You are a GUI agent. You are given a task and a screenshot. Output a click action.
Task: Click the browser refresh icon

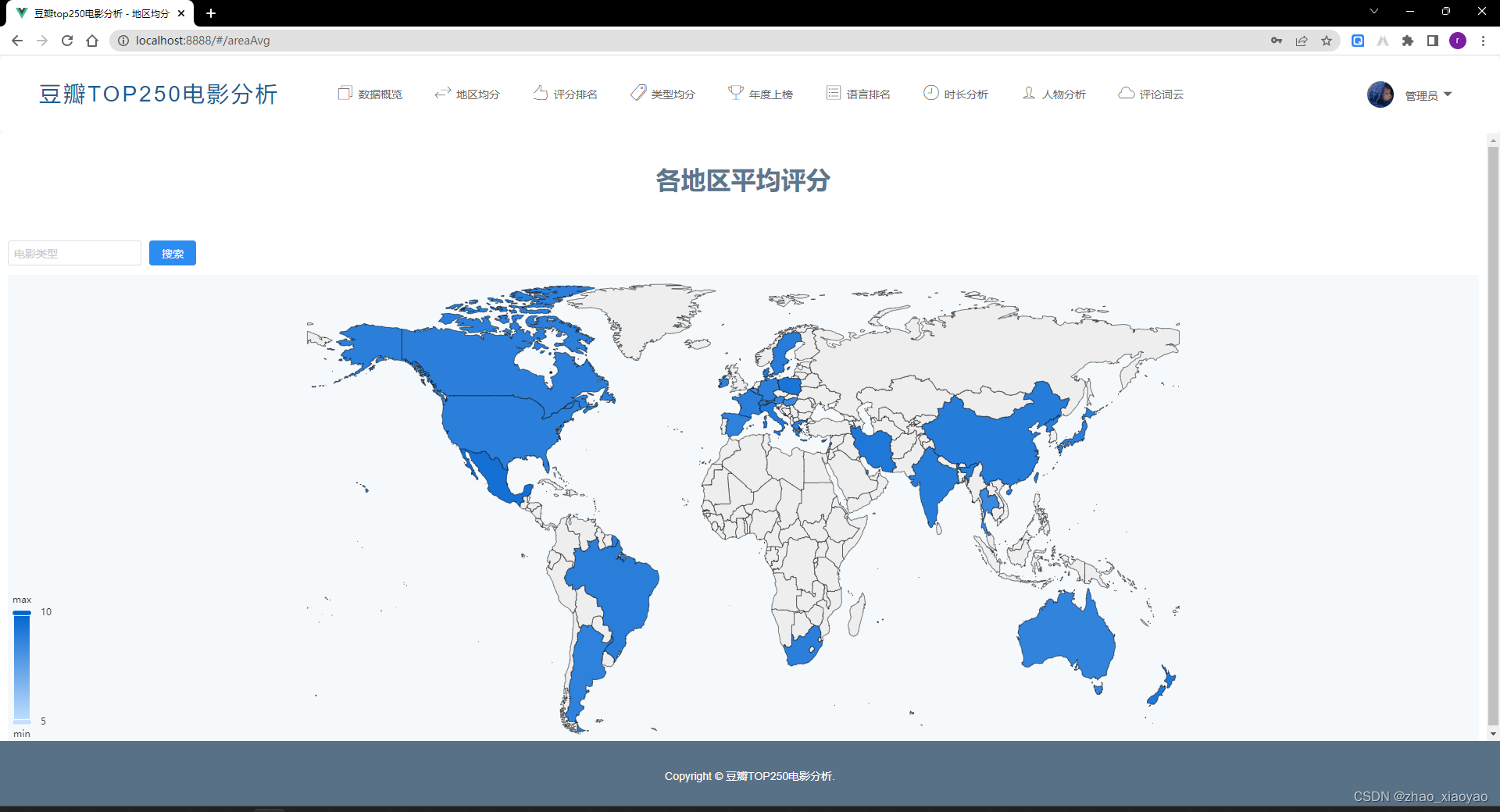click(67, 41)
